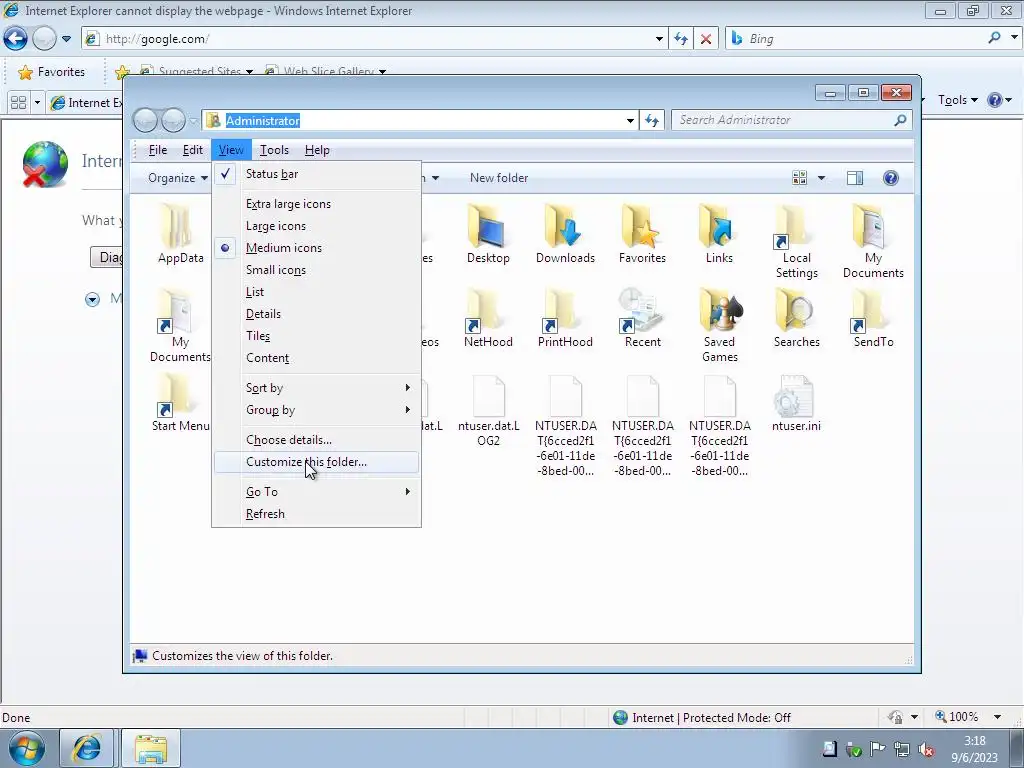This screenshot has width=1024, height=768.
Task: Click the IE help icon in command bar
Action: [x=995, y=100]
